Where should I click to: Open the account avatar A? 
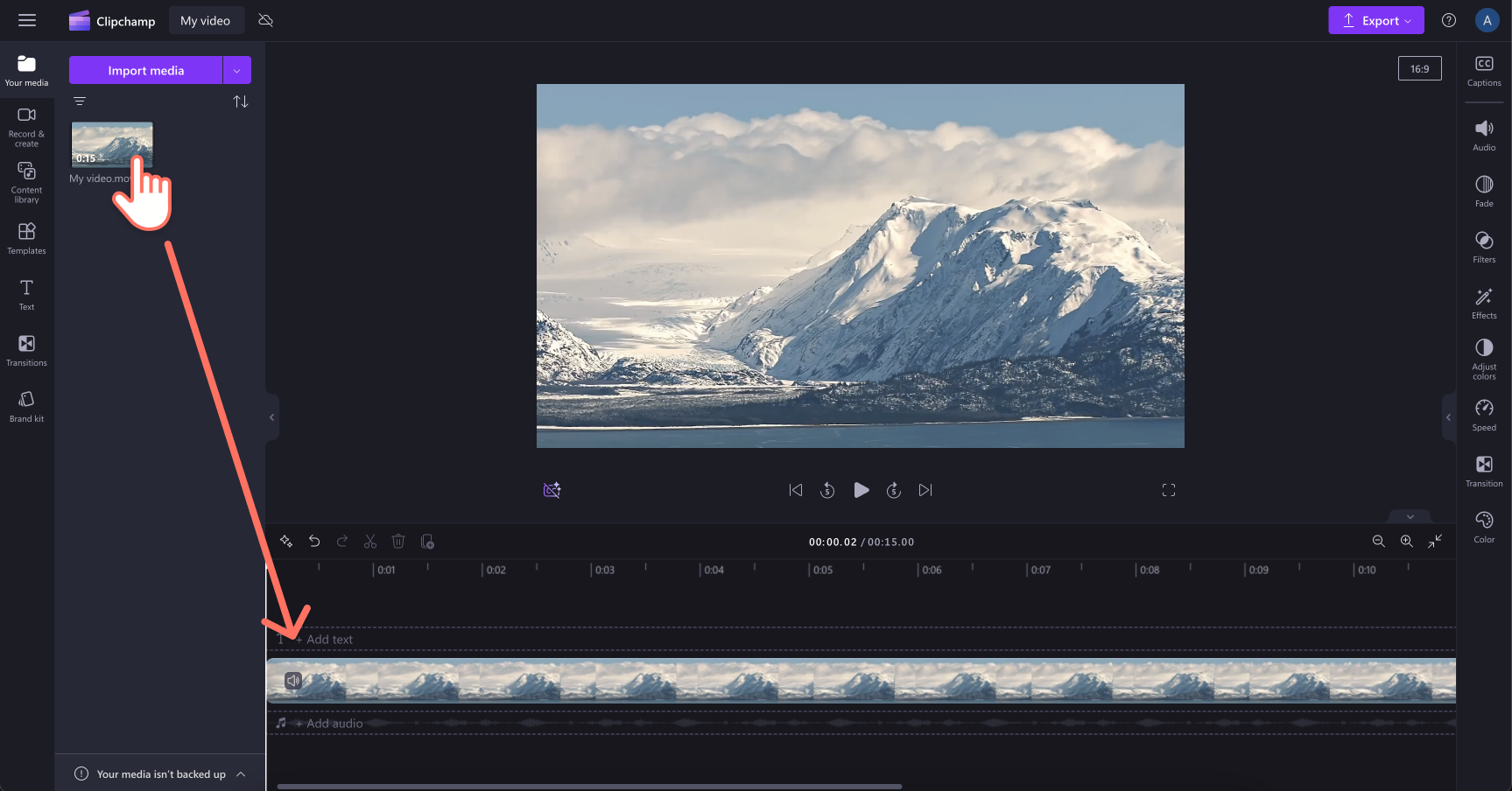(1487, 20)
